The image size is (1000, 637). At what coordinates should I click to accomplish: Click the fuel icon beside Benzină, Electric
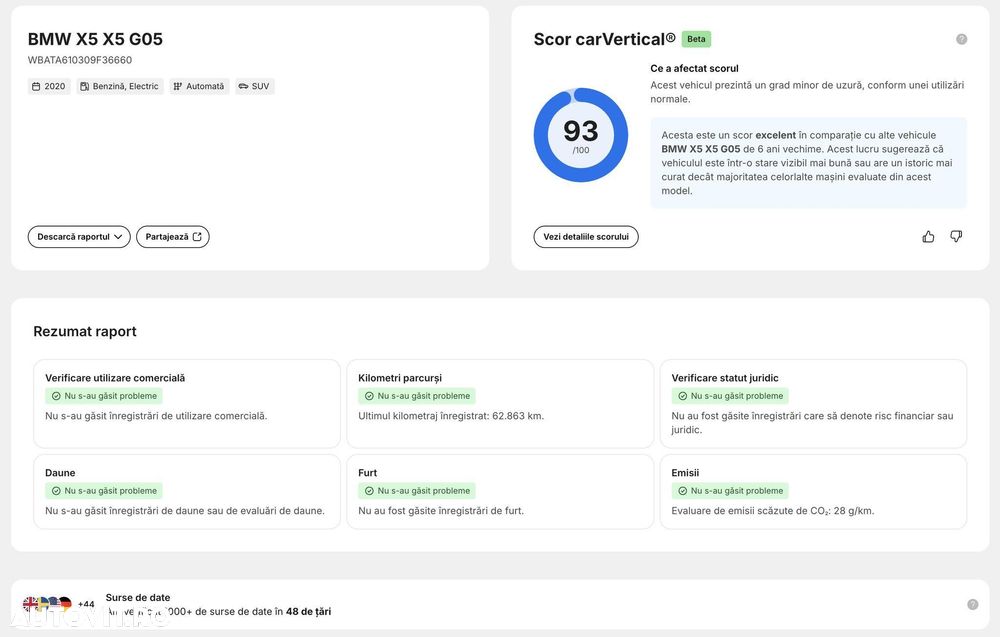pos(84,86)
